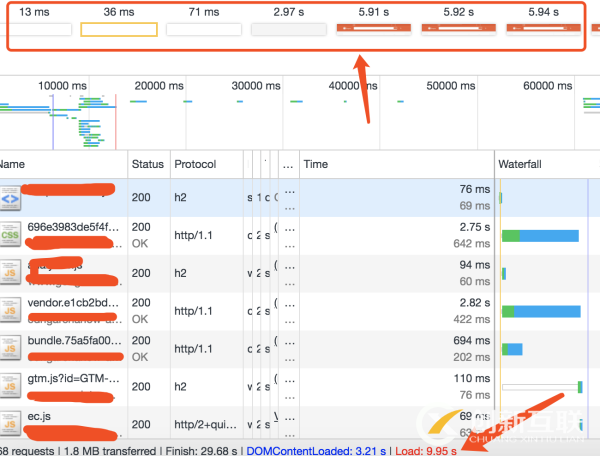Viewport: 600px width, 456px height.
Task: Select the vendor.e1cb2bd request row name
Action: [x=62, y=303]
